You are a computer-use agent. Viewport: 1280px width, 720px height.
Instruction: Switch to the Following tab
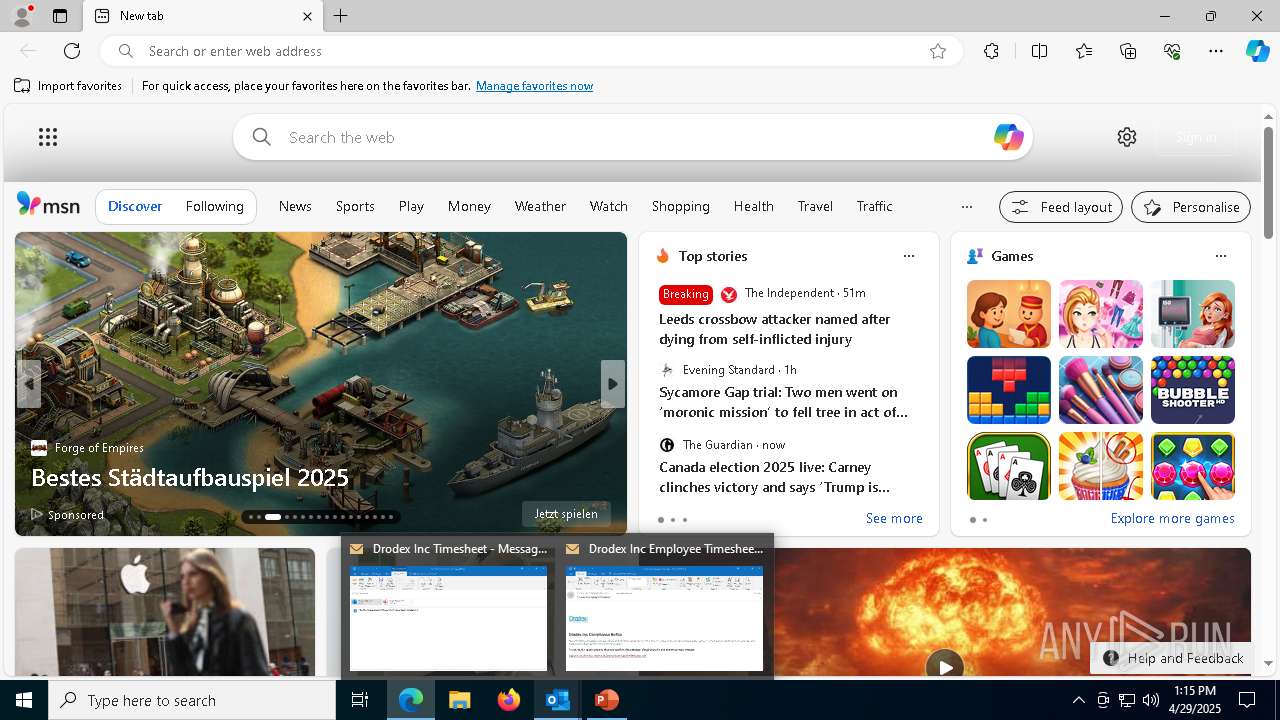click(215, 206)
